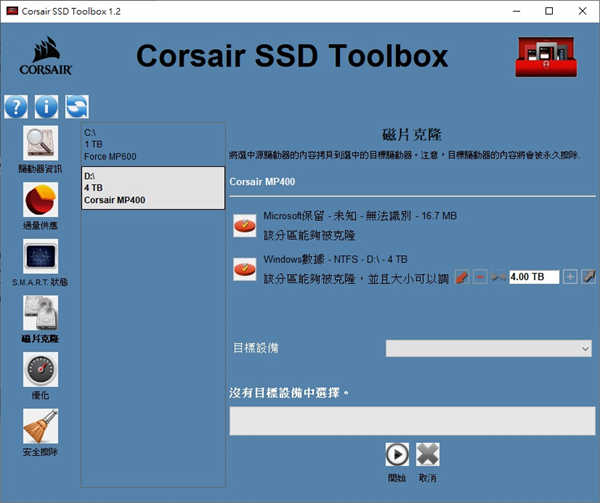Click the 'Microsoft保留 - 未知 - 無法識別 - 16.7 MB' text
Image resolution: width=600 pixels, height=503 pixels.
360,216
